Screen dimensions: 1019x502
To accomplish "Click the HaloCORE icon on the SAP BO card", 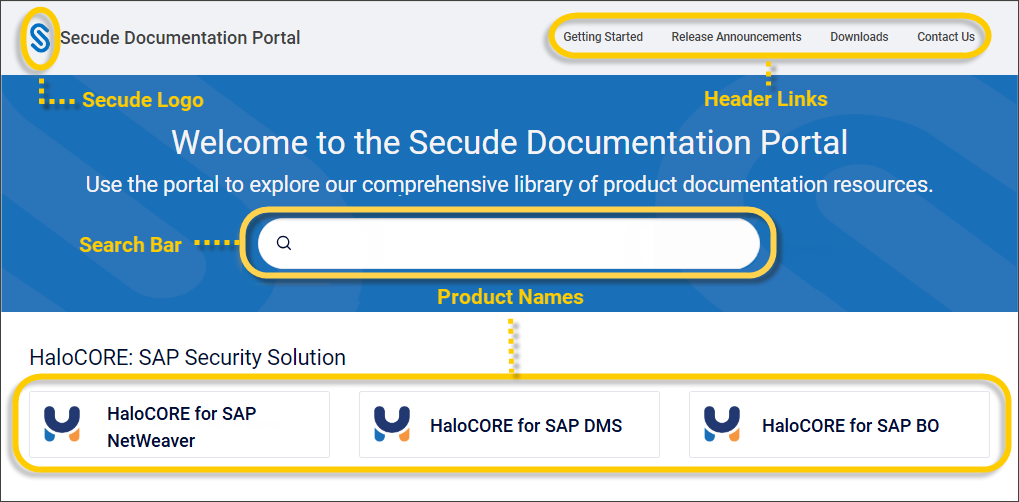I will [x=722, y=424].
